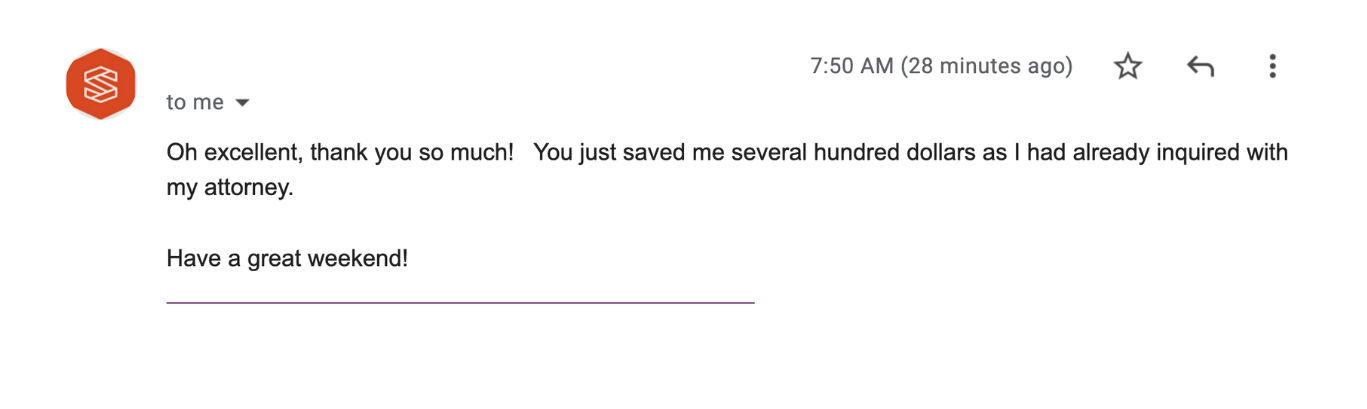Click the "(28 minutes ago)" relative time
The image size is (1367, 409).
click(x=987, y=67)
